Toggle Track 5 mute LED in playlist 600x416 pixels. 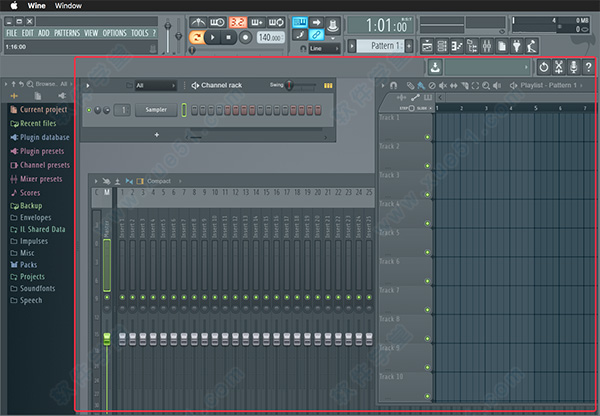427,252
